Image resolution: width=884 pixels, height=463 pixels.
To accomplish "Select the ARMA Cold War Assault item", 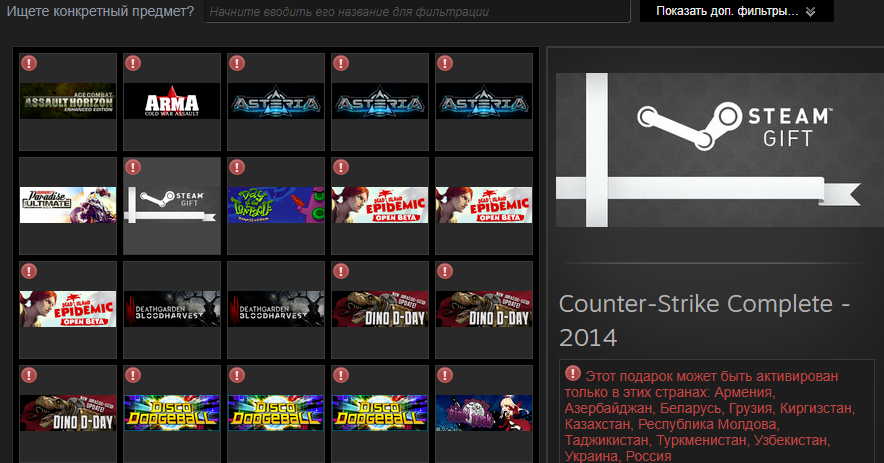I will [172, 102].
